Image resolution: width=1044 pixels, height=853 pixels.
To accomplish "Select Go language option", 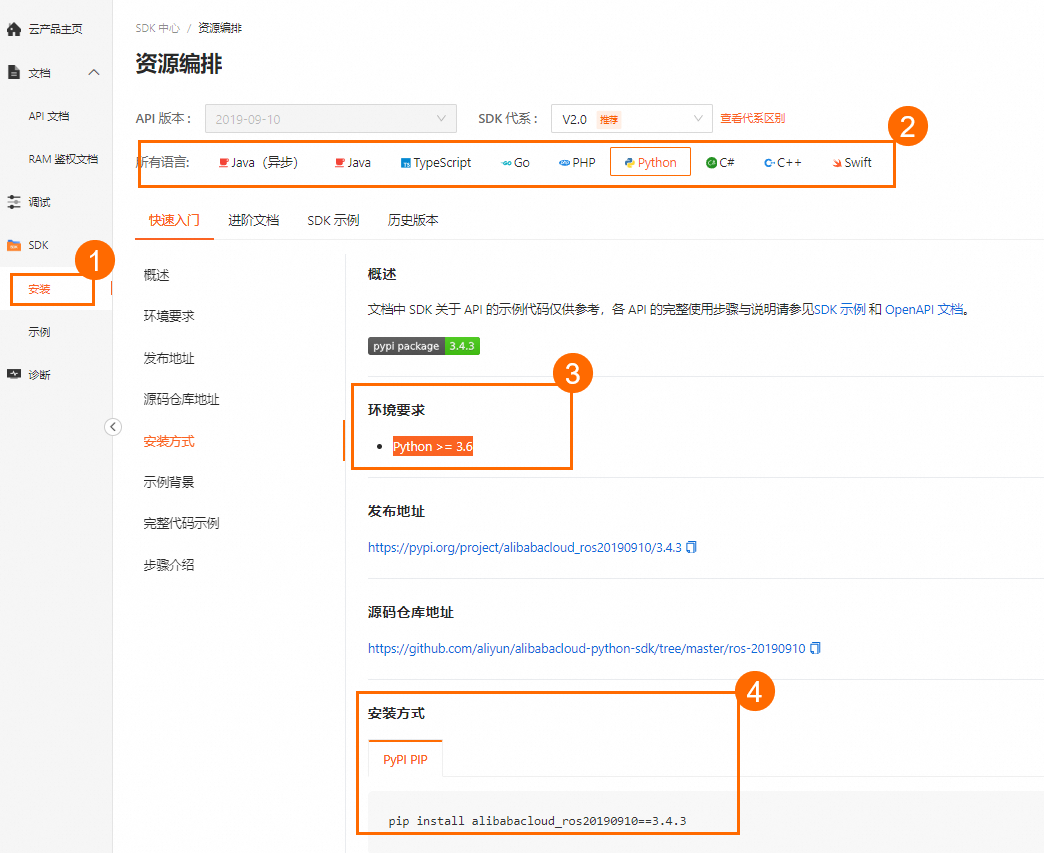I will click(x=515, y=162).
